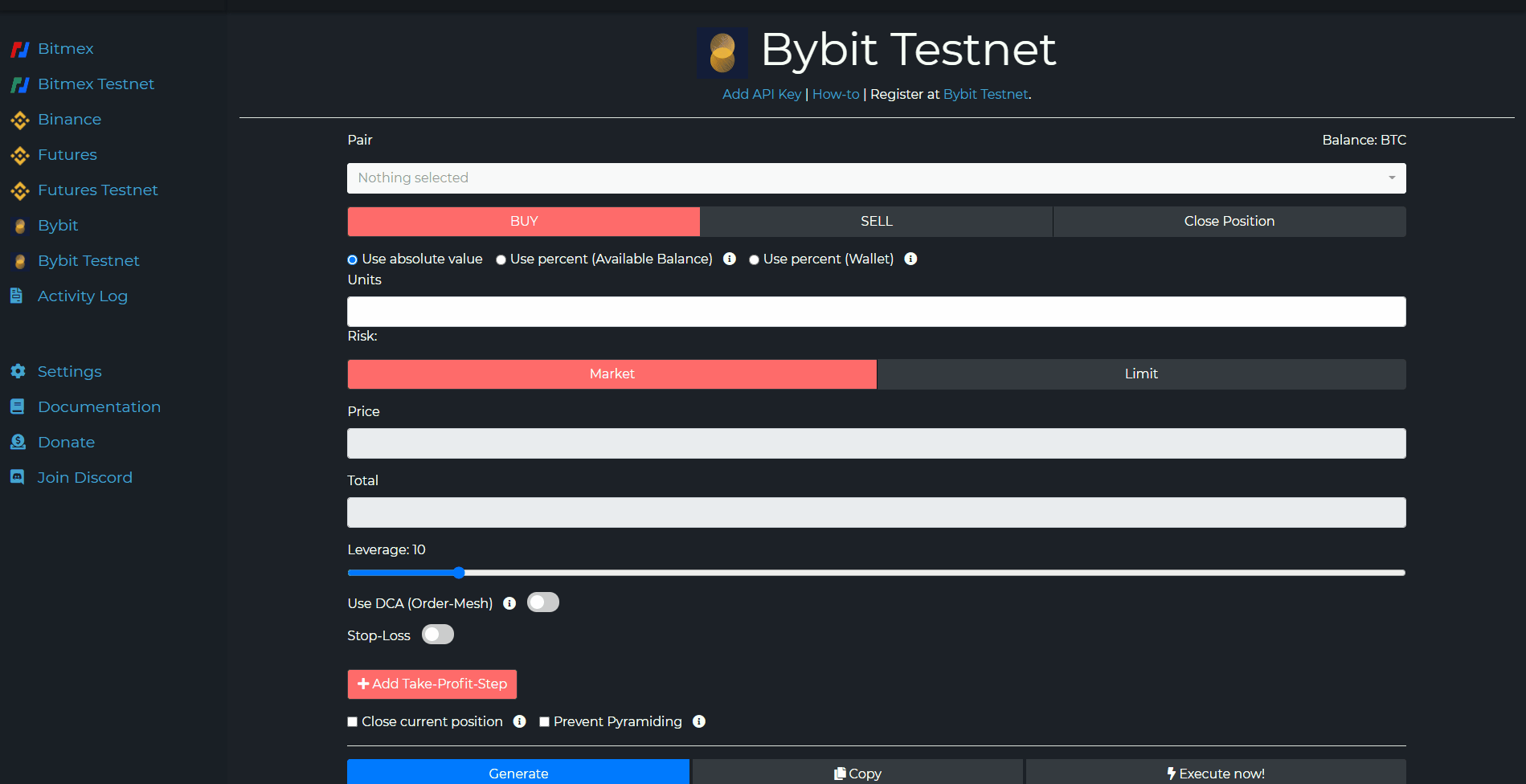Click the Bitmex logo icon in sidebar
This screenshot has width=1526, height=784.
click(x=20, y=49)
